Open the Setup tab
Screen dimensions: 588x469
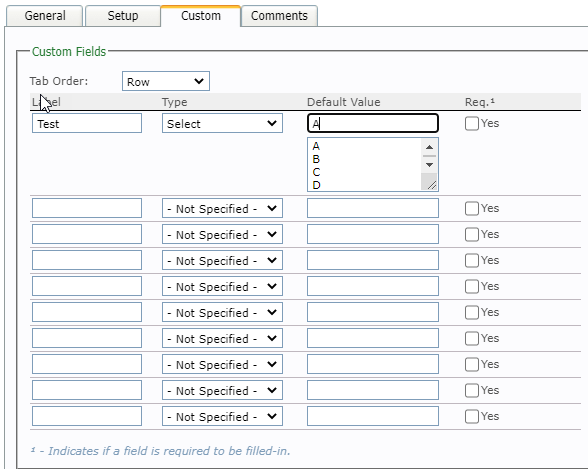pos(123,16)
